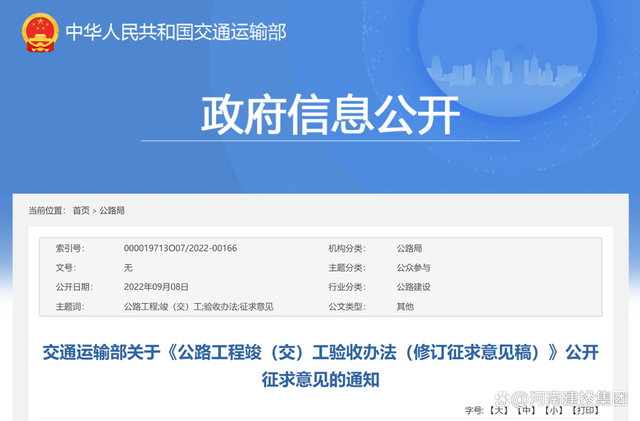Print the page with 【打印】

(x=586, y=410)
